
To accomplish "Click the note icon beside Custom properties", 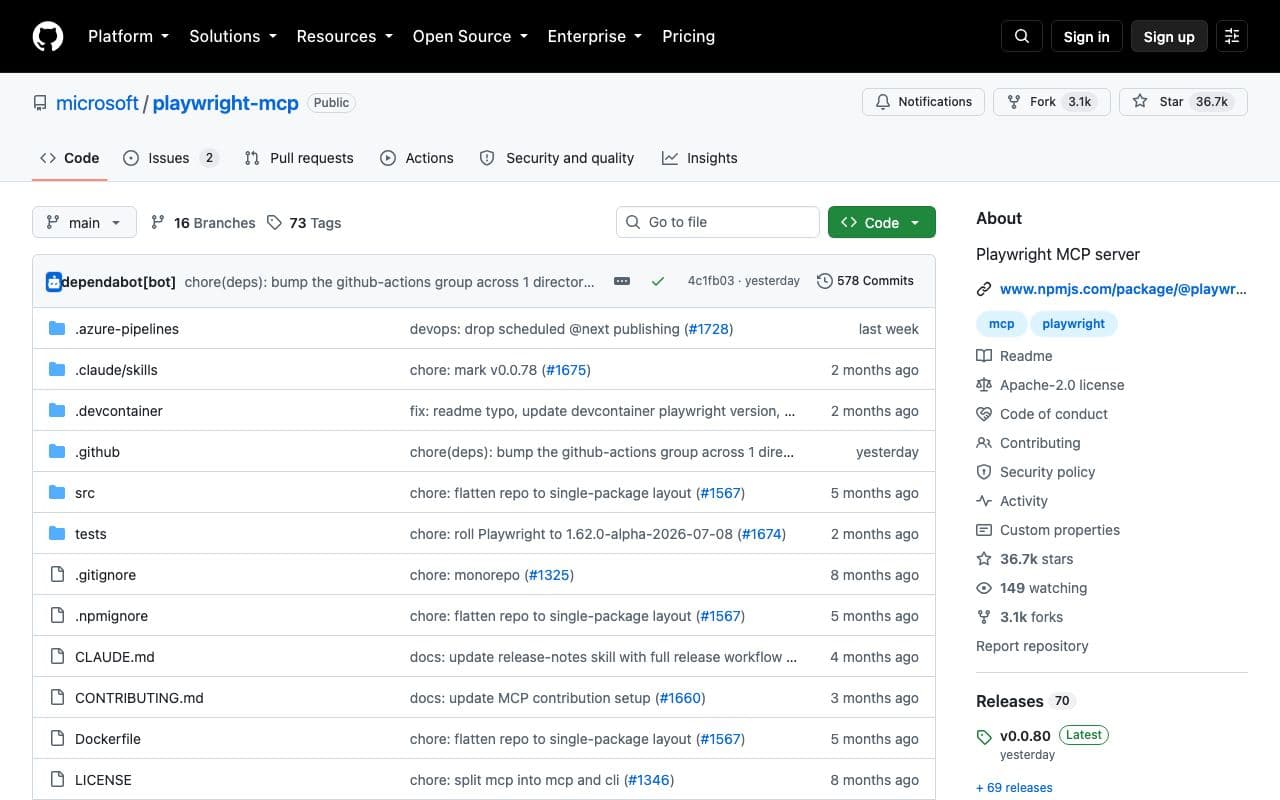I will pyautogui.click(x=984, y=530).
